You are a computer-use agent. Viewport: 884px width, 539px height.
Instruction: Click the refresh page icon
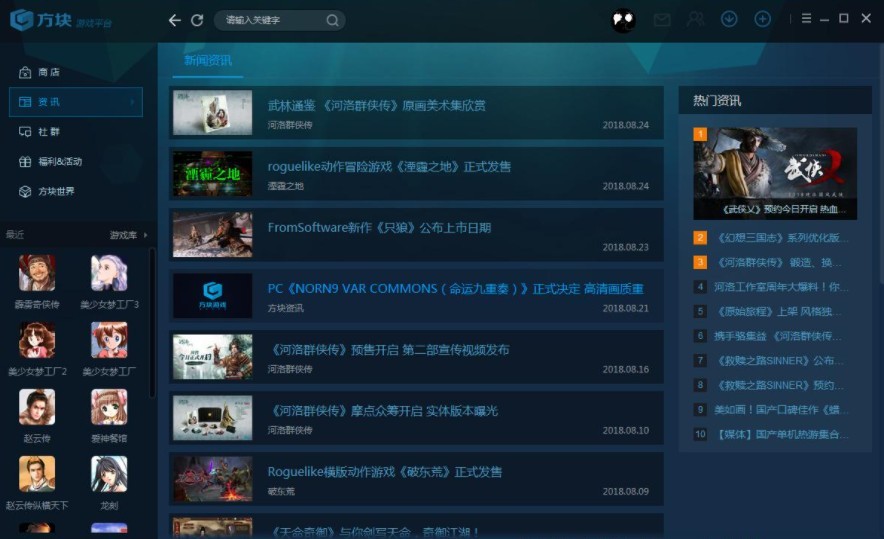(x=197, y=20)
